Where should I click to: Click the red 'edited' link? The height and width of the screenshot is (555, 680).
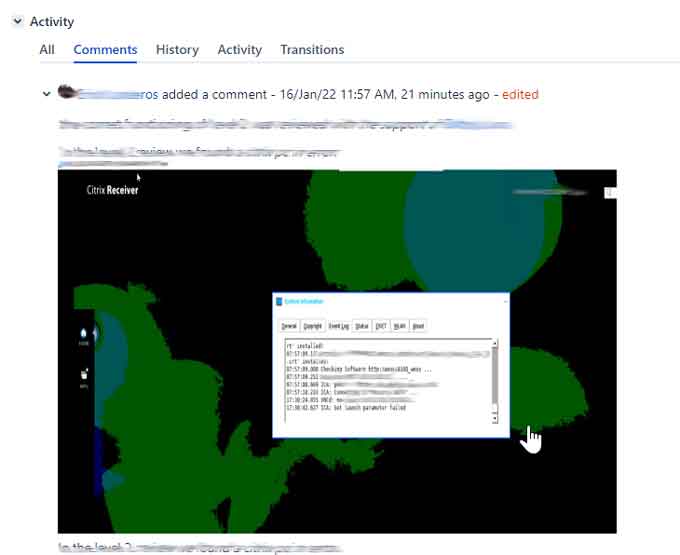tap(520, 95)
